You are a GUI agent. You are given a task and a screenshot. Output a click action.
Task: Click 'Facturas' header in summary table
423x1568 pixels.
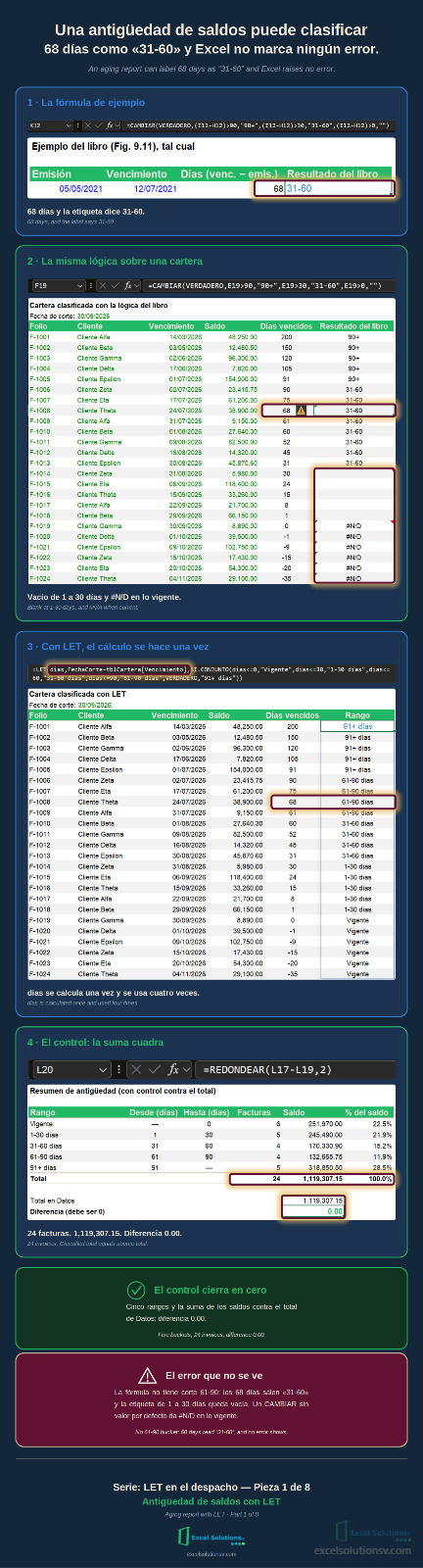click(254, 1112)
